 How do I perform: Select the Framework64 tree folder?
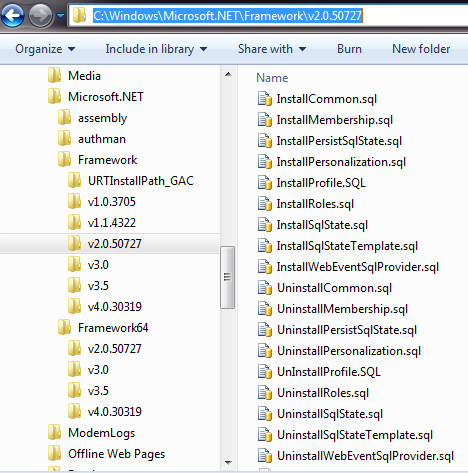point(103,327)
